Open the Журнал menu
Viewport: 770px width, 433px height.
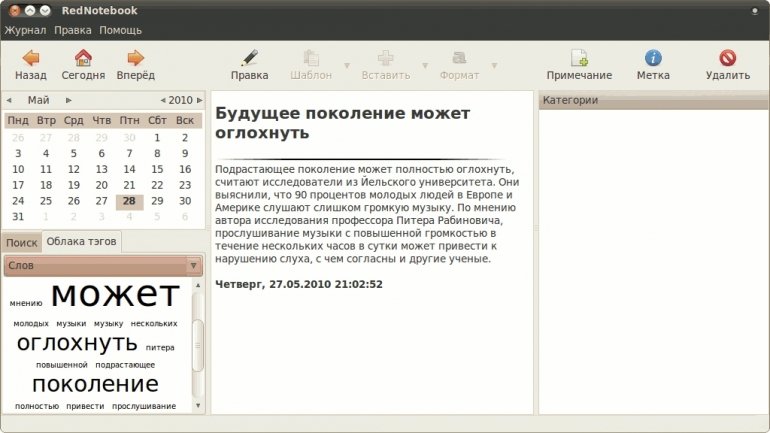coord(25,30)
